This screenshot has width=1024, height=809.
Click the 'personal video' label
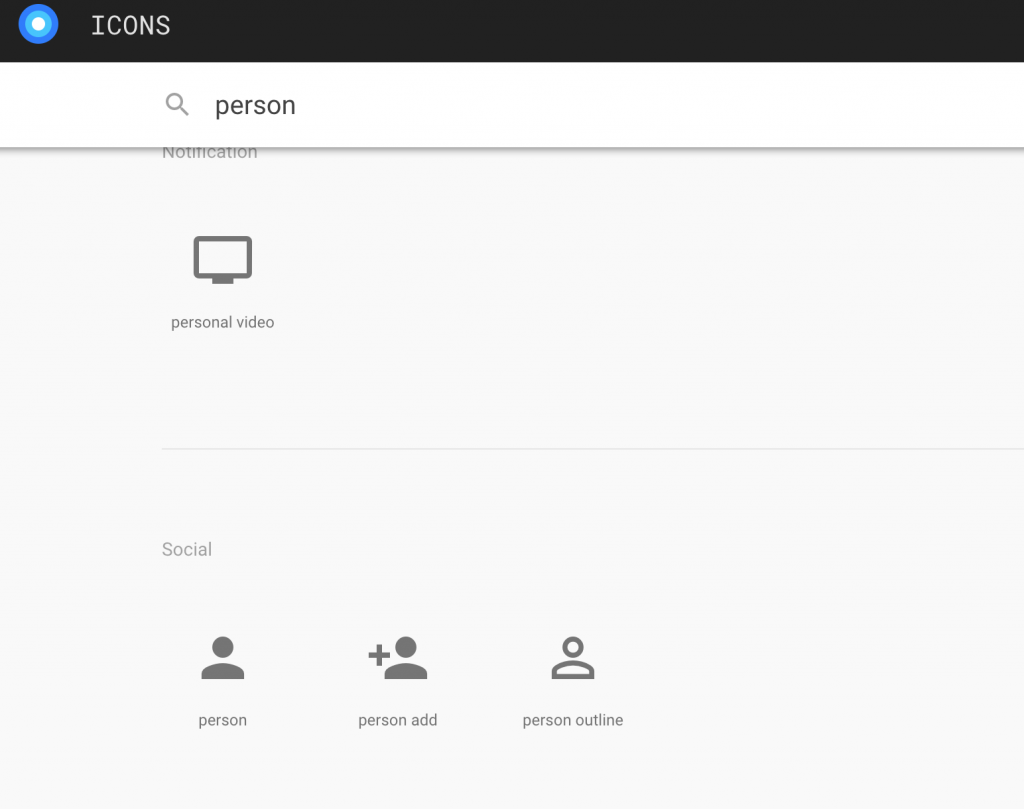[223, 323]
